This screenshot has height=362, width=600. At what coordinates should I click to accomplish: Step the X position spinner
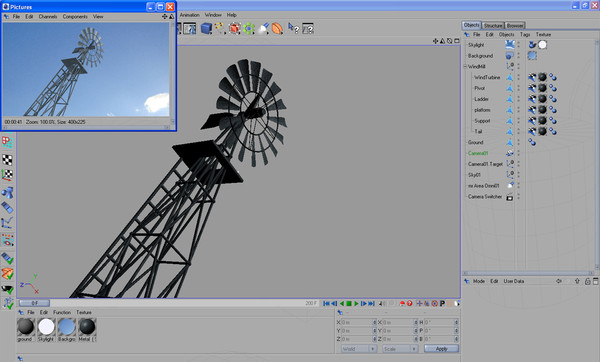pos(375,323)
